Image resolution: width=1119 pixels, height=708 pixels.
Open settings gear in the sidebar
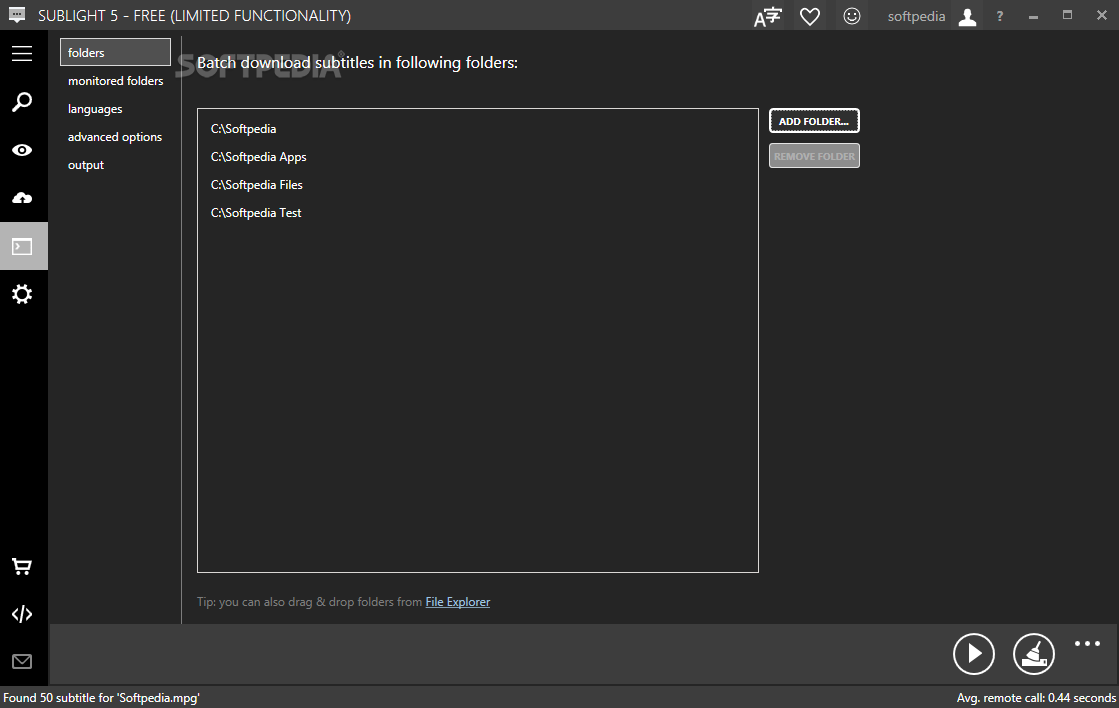[x=22, y=294]
